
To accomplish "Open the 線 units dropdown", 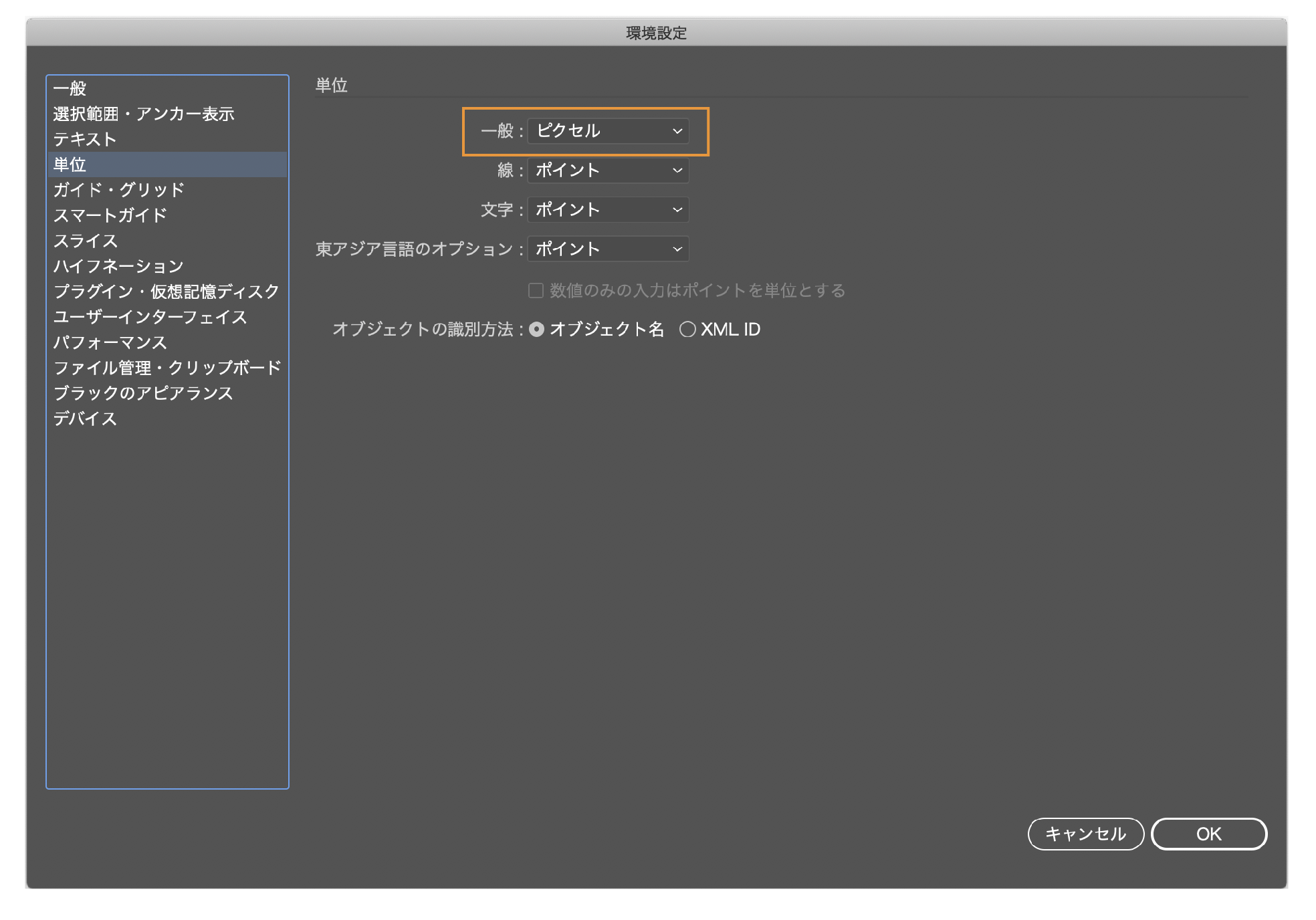I will pyautogui.click(x=608, y=170).
